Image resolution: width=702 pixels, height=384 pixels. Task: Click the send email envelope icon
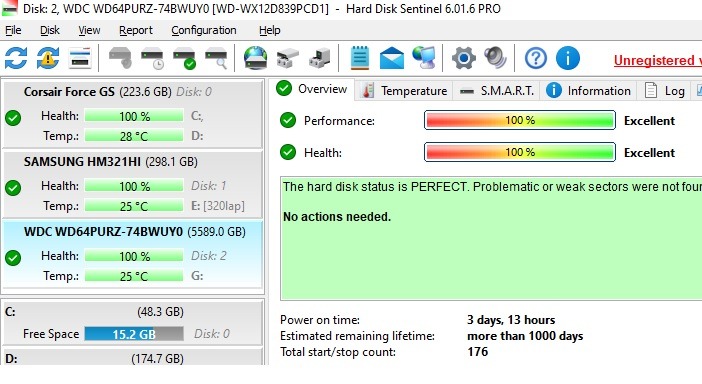(392, 58)
